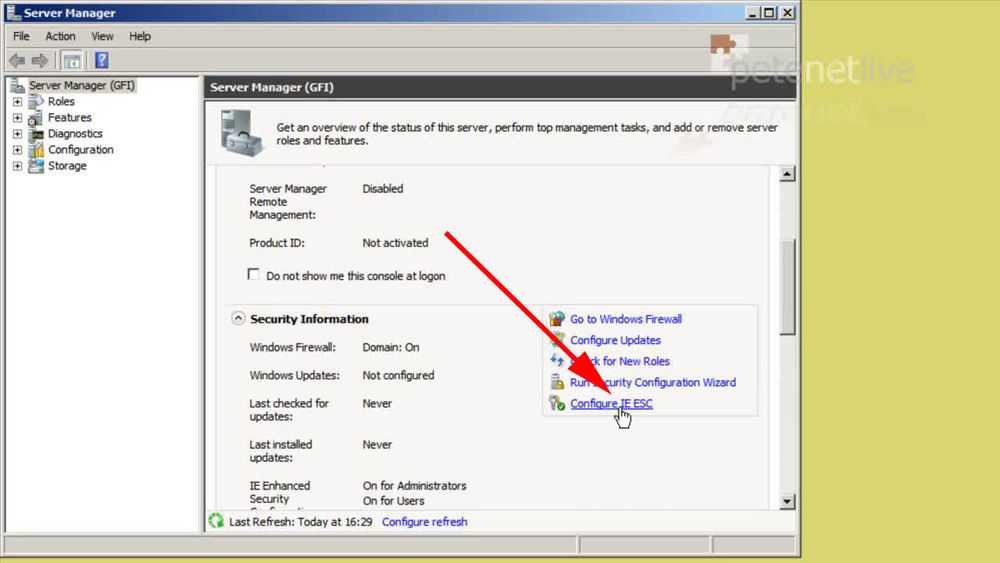Click the Diagnostics tree icon

36,133
